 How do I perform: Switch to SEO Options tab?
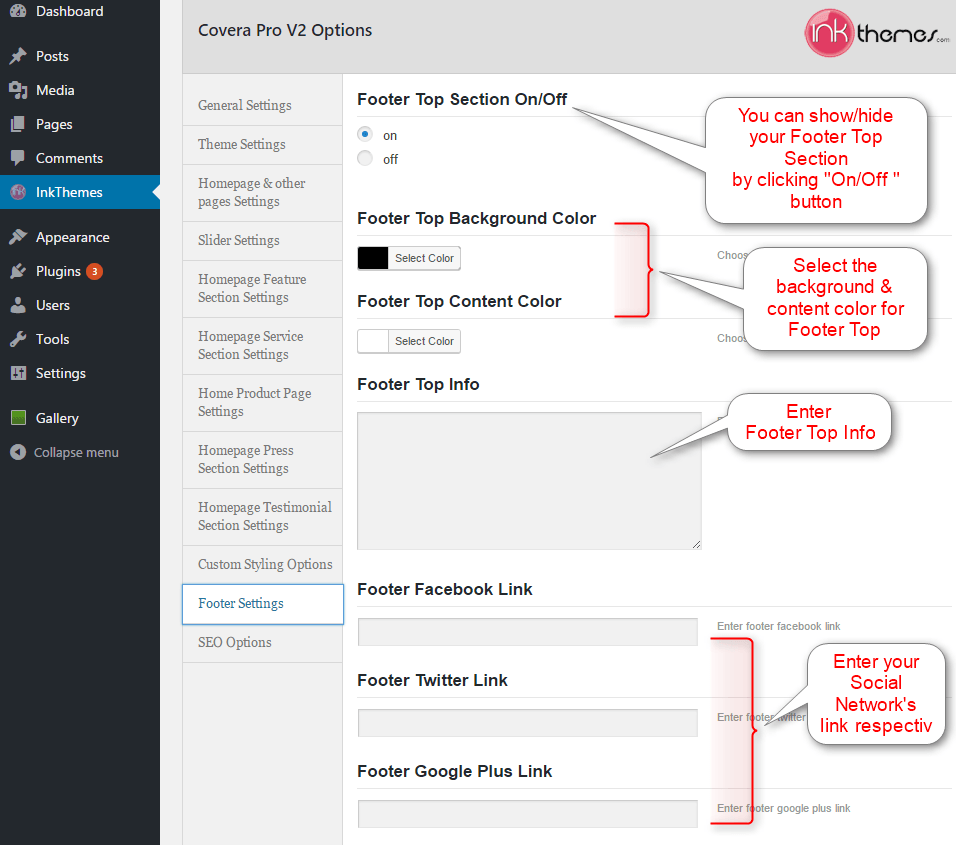(263, 643)
